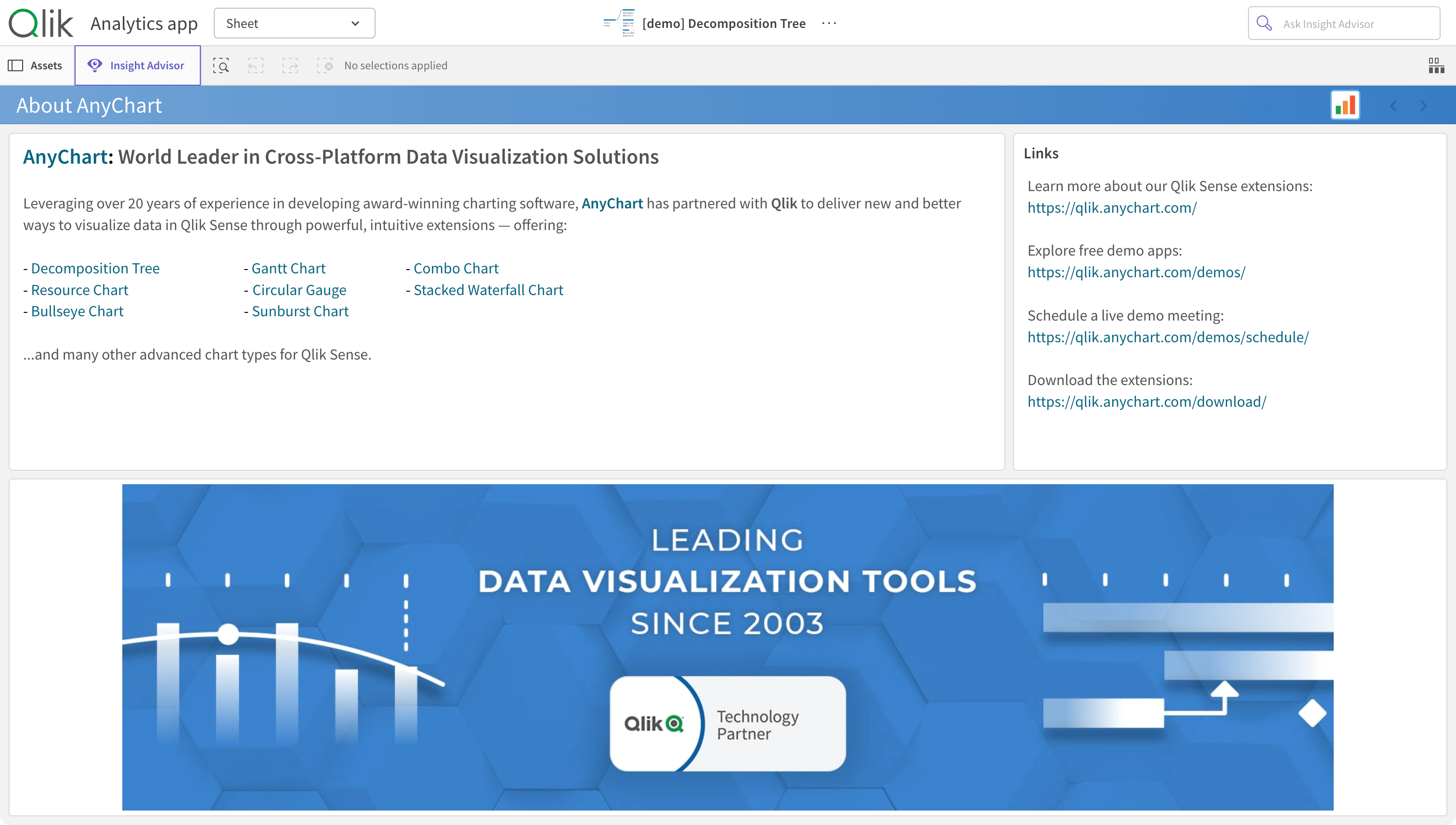Click the Decomposition Tree app title

point(723,23)
